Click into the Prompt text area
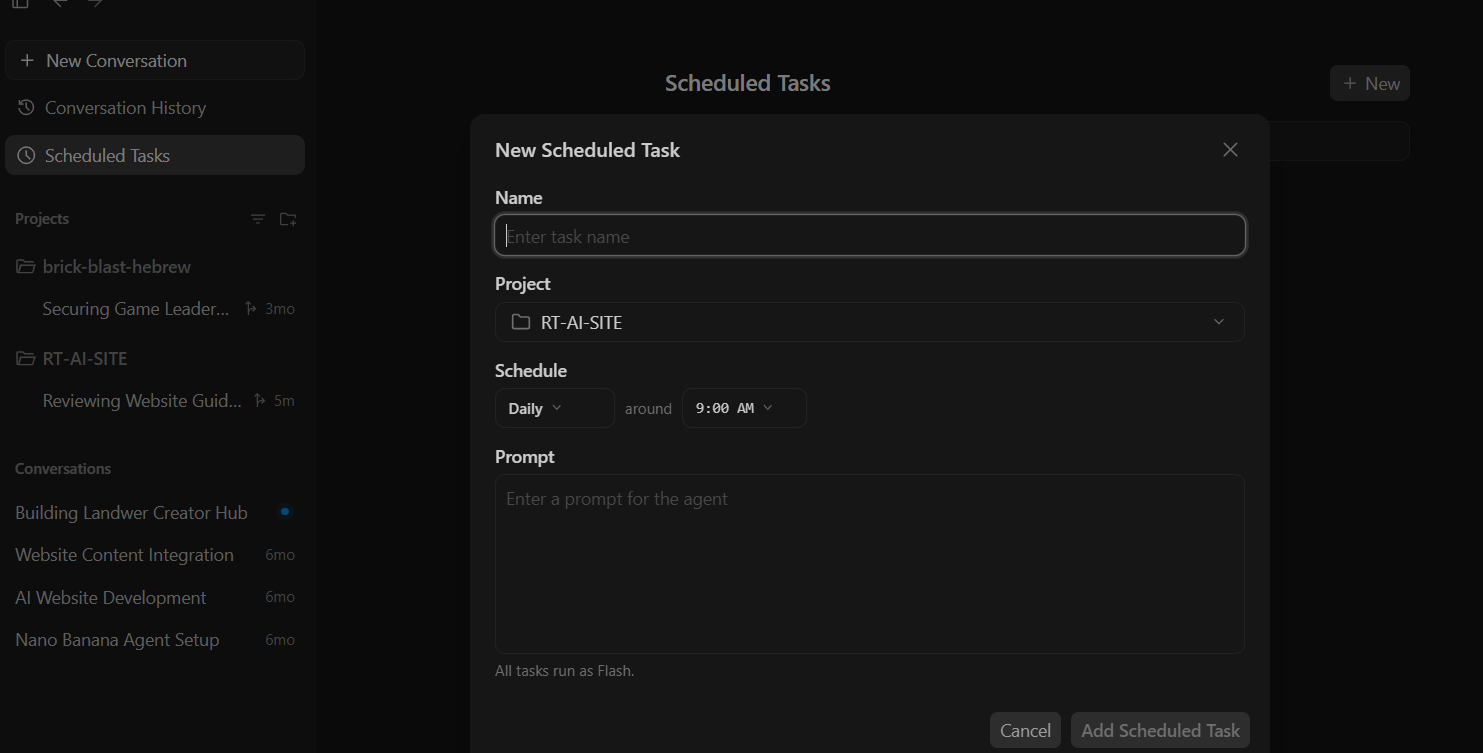The width and height of the screenshot is (1483, 753). pos(870,564)
